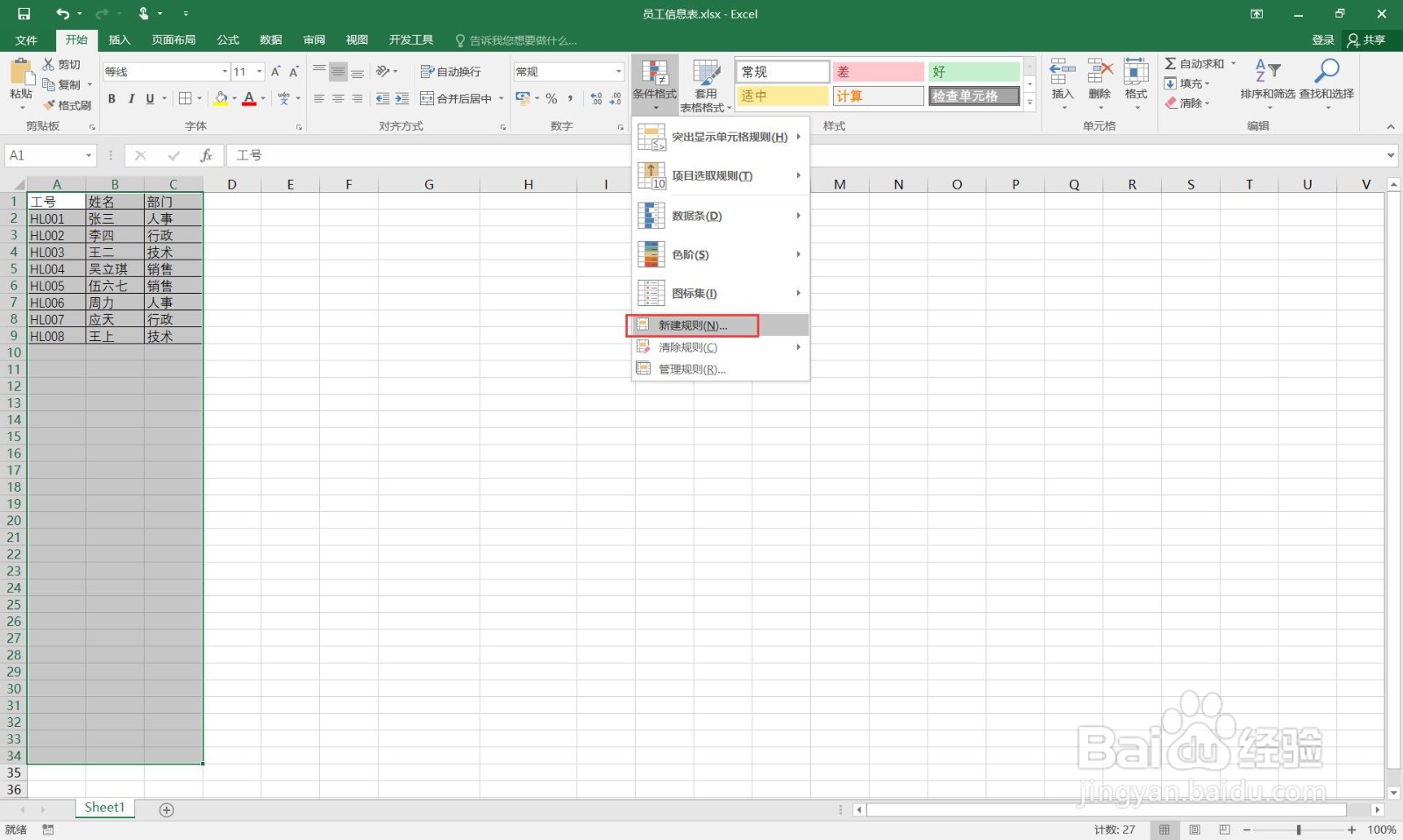Switch to Page Break Preview in status bar
Image resolution: width=1403 pixels, height=840 pixels.
point(1224,829)
